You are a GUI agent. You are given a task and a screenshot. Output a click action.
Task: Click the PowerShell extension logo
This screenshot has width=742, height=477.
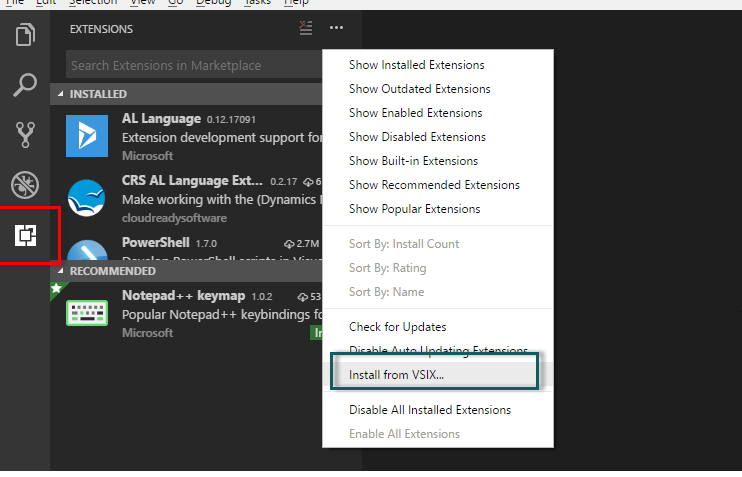coord(87,250)
